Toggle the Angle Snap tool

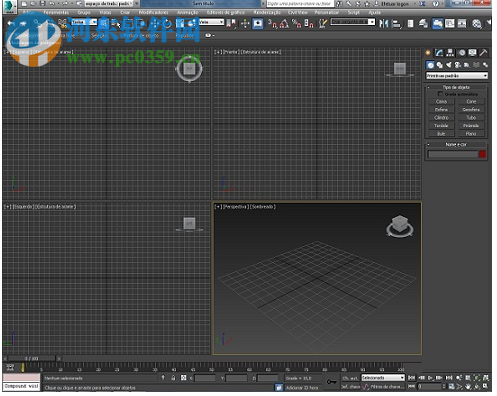(284, 24)
